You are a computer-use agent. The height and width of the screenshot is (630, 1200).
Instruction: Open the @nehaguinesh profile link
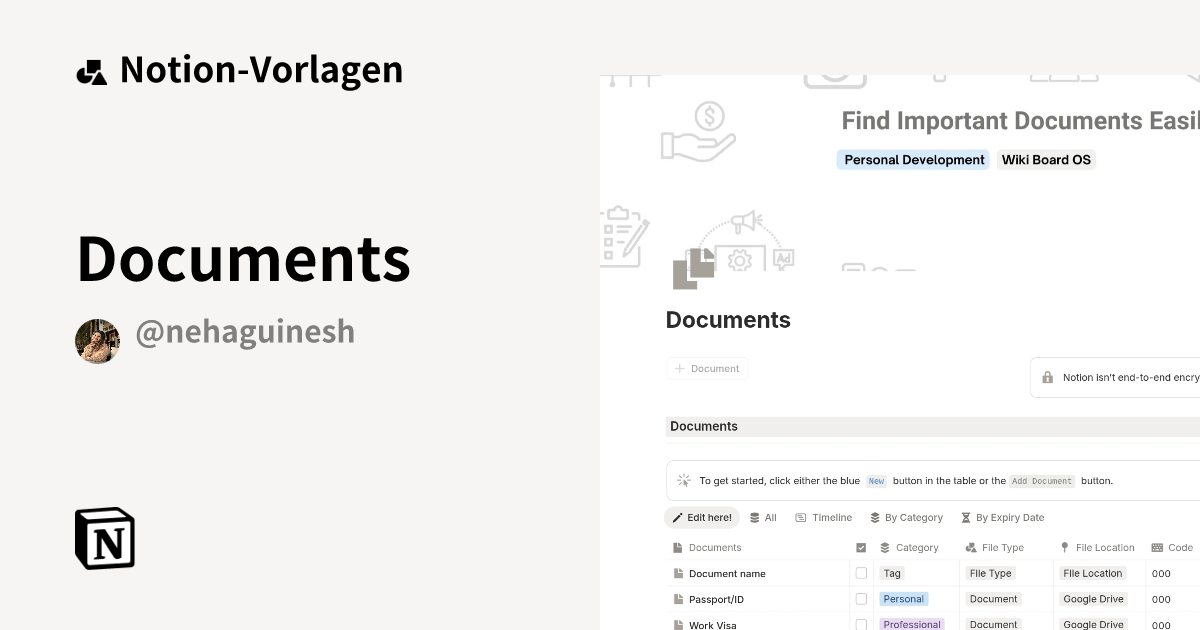coord(246,331)
